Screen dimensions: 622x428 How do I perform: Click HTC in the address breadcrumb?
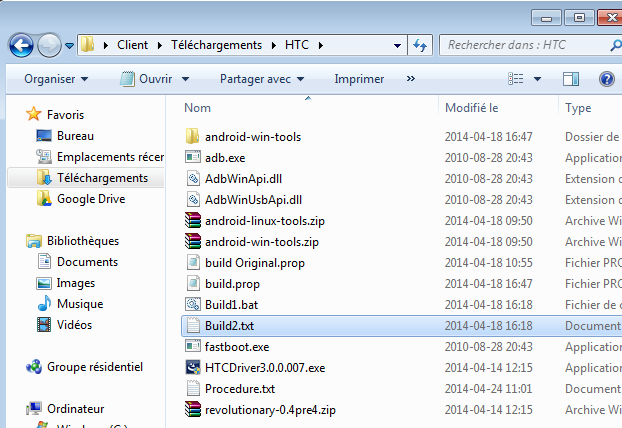[x=297, y=45]
